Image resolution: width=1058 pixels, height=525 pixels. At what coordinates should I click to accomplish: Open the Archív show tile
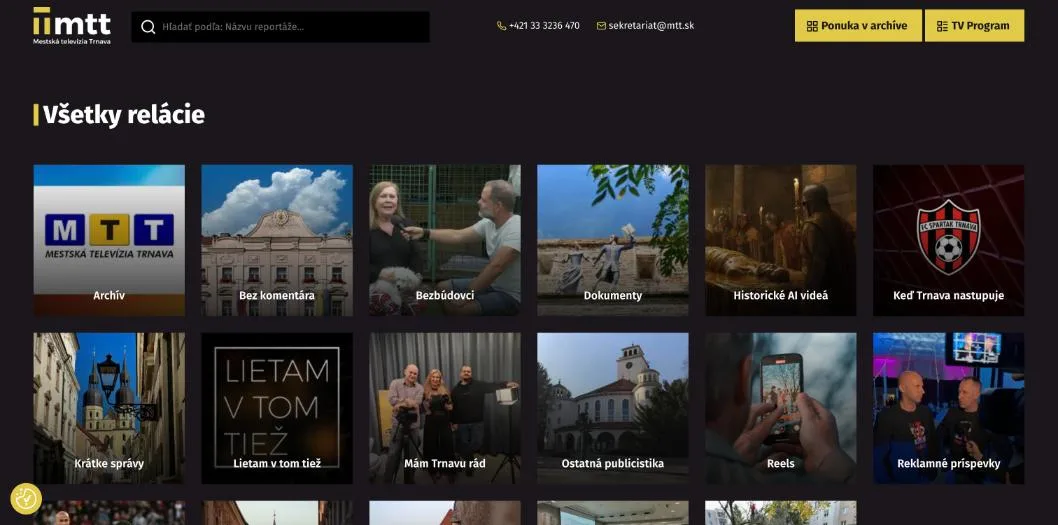(109, 240)
